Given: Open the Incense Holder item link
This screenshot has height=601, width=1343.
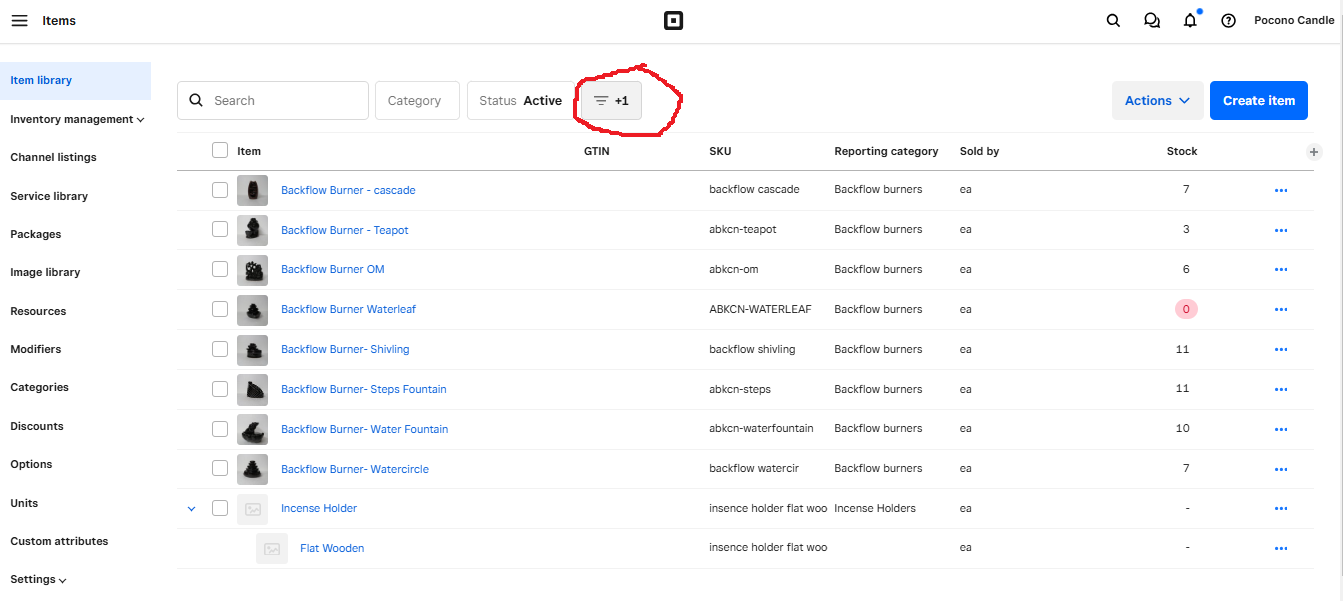Looking at the screenshot, I should (x=319, y=508).
